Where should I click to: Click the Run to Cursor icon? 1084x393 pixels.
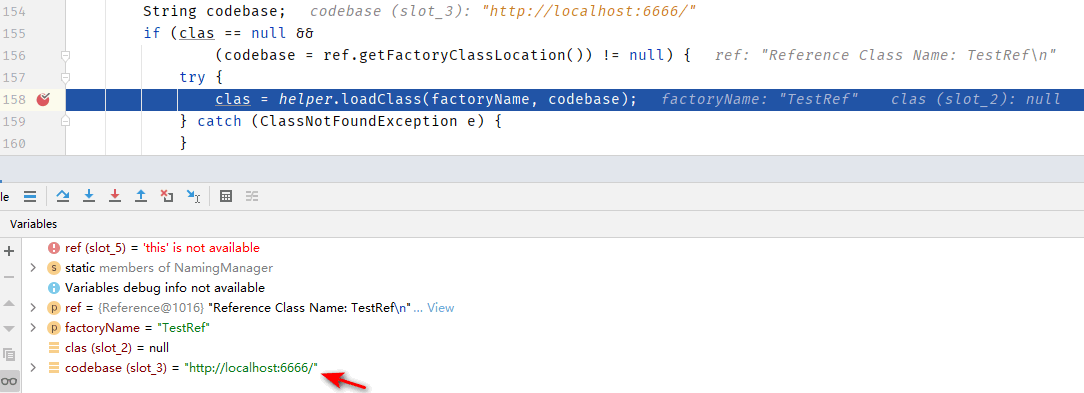pyautogui.click(x=193, y=196)
